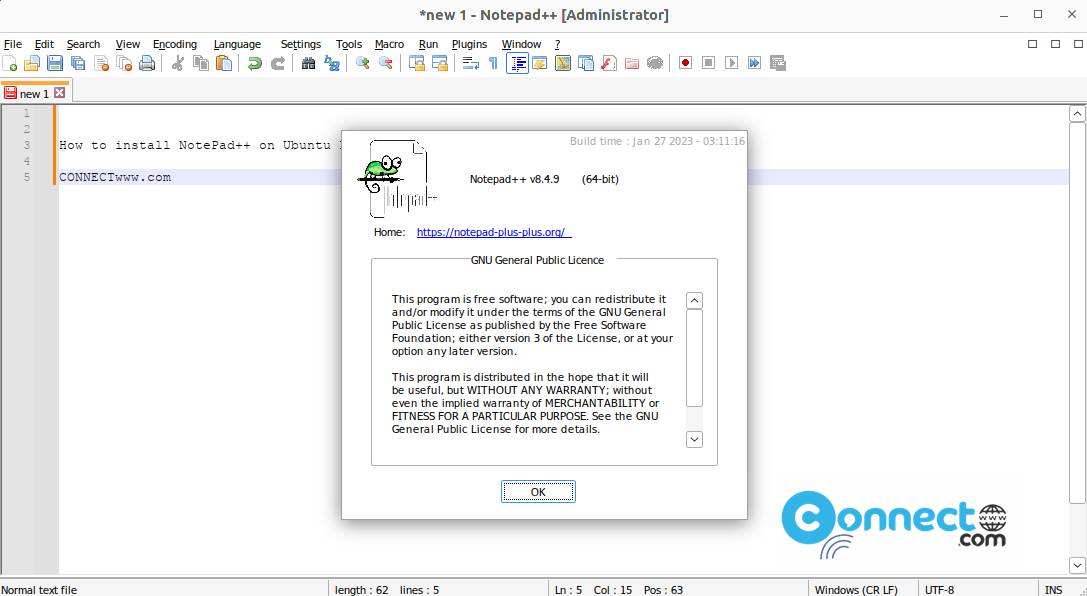Open the File menu
The image size is (1087, 596).
pos(12,44)
